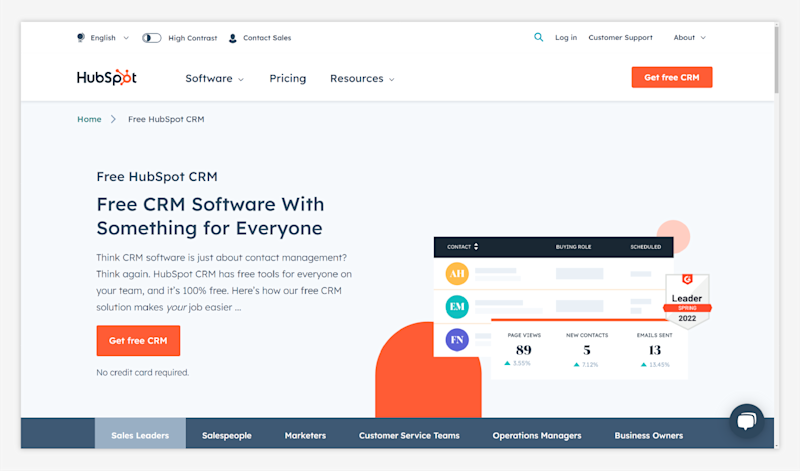Click the Contact Sales person icon
Image resolution: width=800 pixels, height=471 pixels.
coord(233,38)
